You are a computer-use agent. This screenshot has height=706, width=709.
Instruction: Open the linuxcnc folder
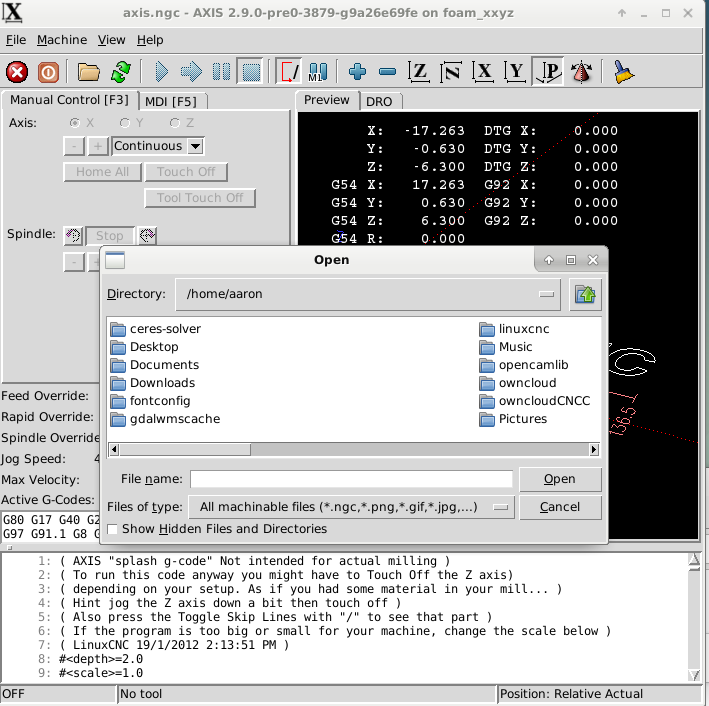524,329
